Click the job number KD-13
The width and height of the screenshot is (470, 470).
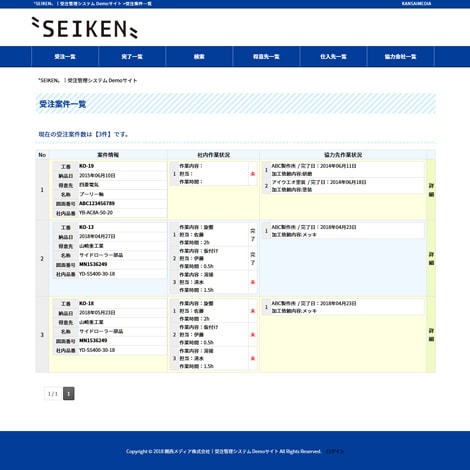pos(87,227)
